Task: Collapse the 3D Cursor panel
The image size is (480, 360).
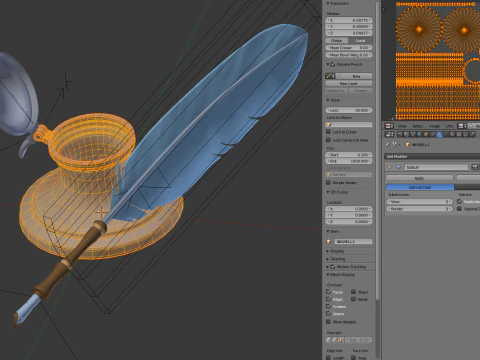Action: coord(328,192)
